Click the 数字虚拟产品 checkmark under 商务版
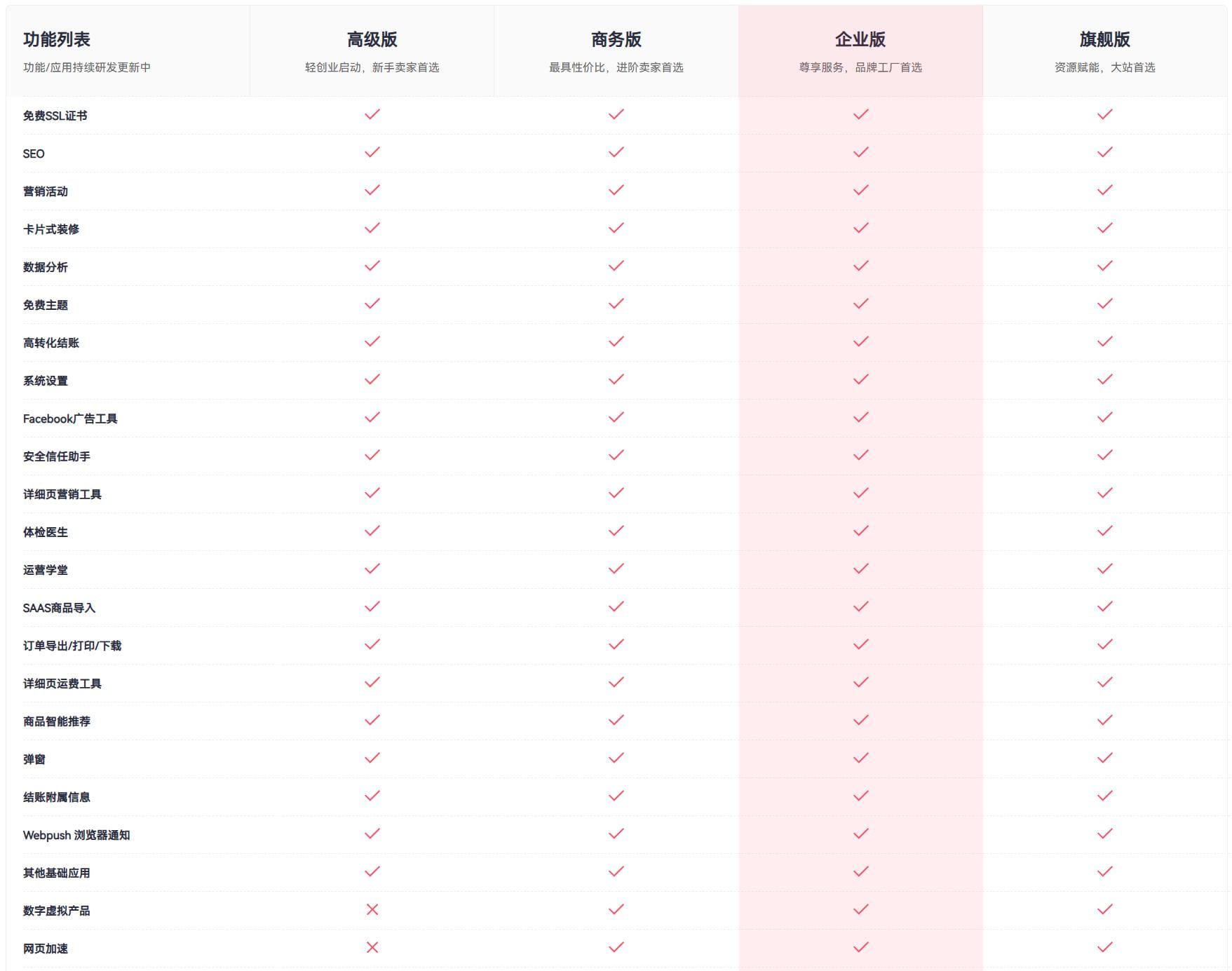The height and width of the screenshot is (971, 1232). coord(616,909)
